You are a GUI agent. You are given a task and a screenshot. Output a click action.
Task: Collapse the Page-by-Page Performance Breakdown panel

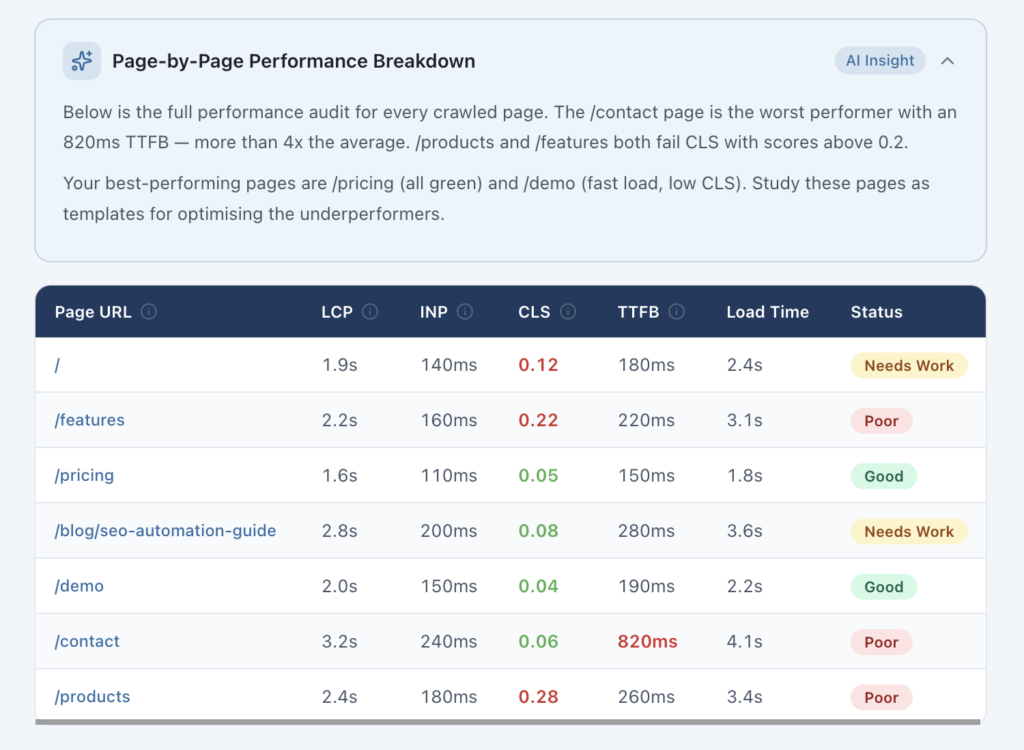click(x=947, y=61)
